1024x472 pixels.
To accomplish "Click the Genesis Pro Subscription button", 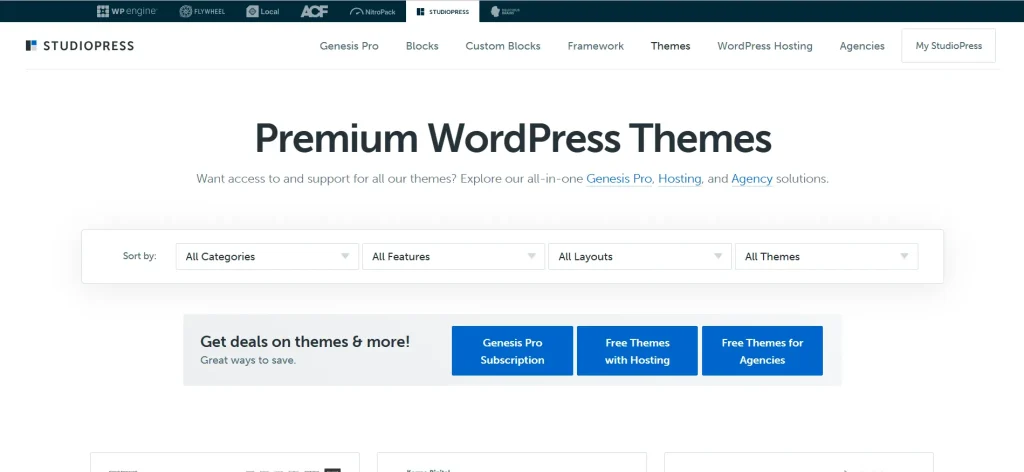I will pos(512,351).
